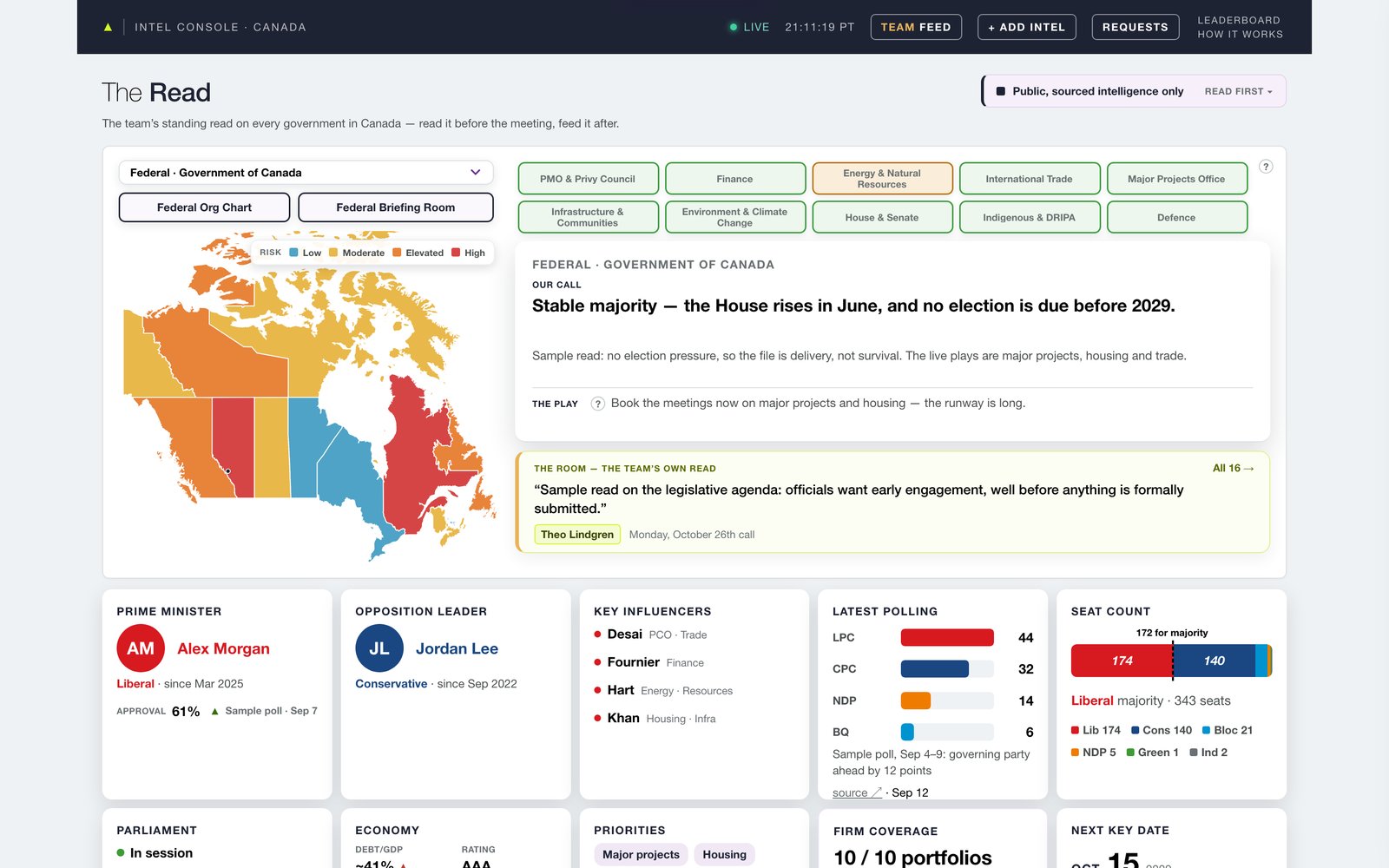1389x868 pixels.
Task: Expand the Read First menu
Action: 1238,91
